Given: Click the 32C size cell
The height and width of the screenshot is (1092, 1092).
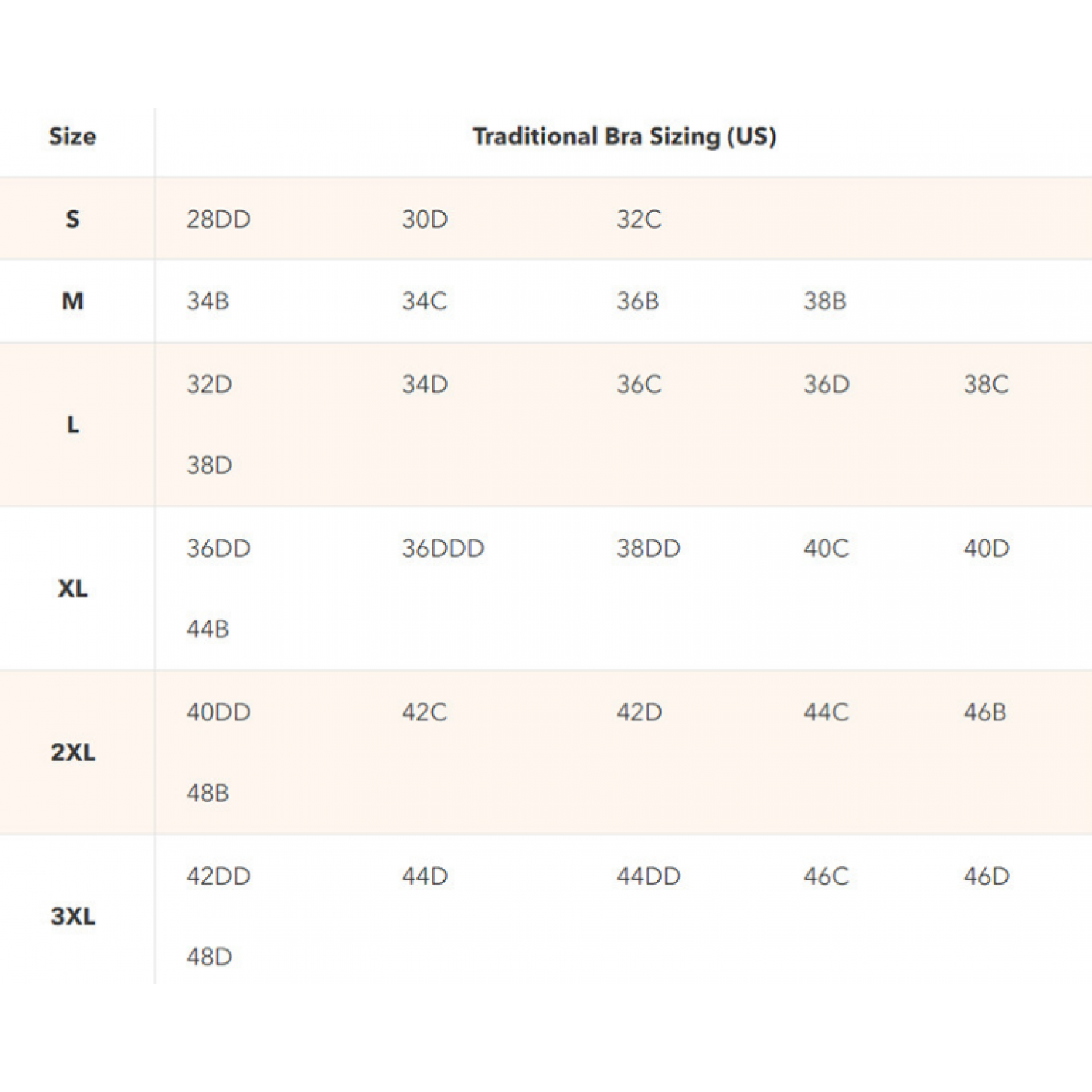Looking at the screenshot, I should pos(639,219).
